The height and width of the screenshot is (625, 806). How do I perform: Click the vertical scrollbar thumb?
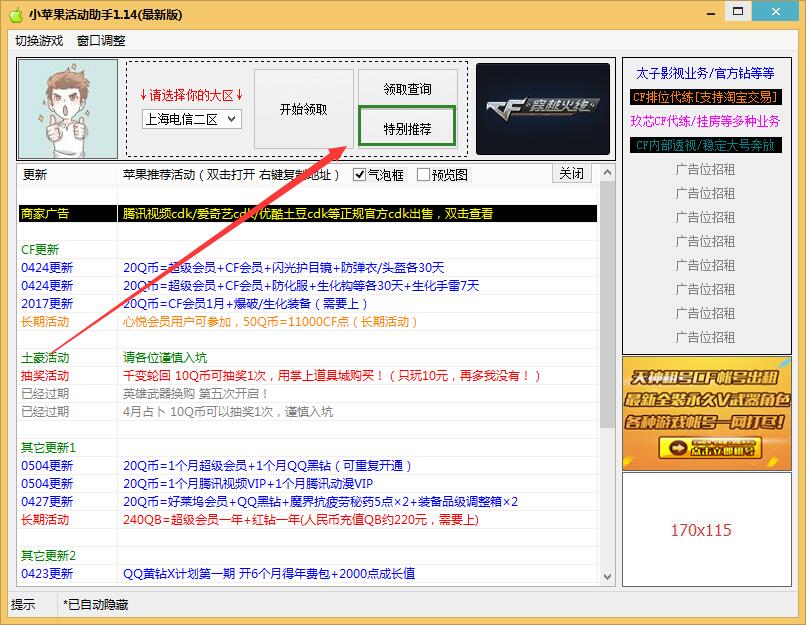point(607,304)
